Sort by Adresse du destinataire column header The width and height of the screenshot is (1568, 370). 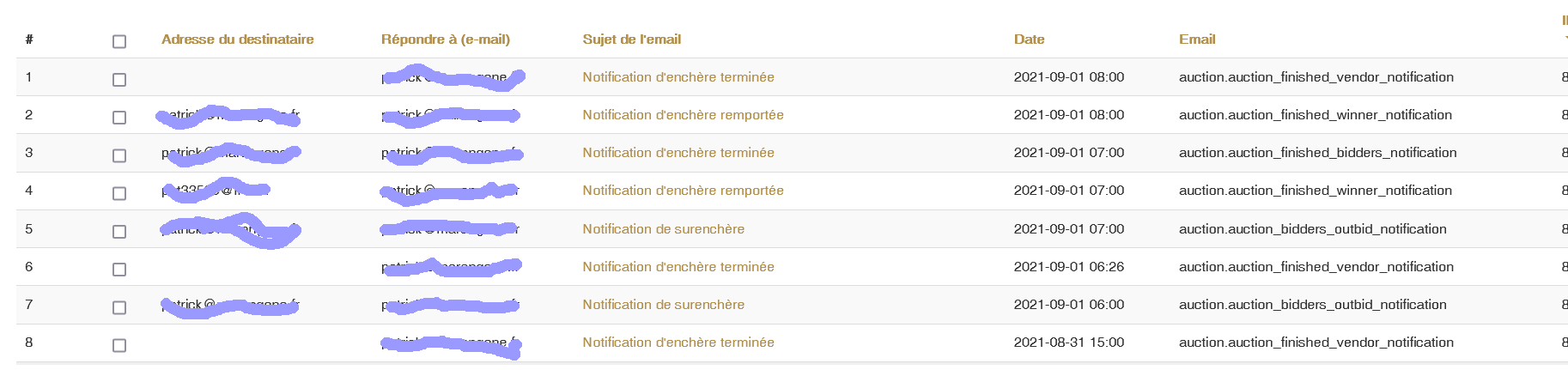click(237, 39)
